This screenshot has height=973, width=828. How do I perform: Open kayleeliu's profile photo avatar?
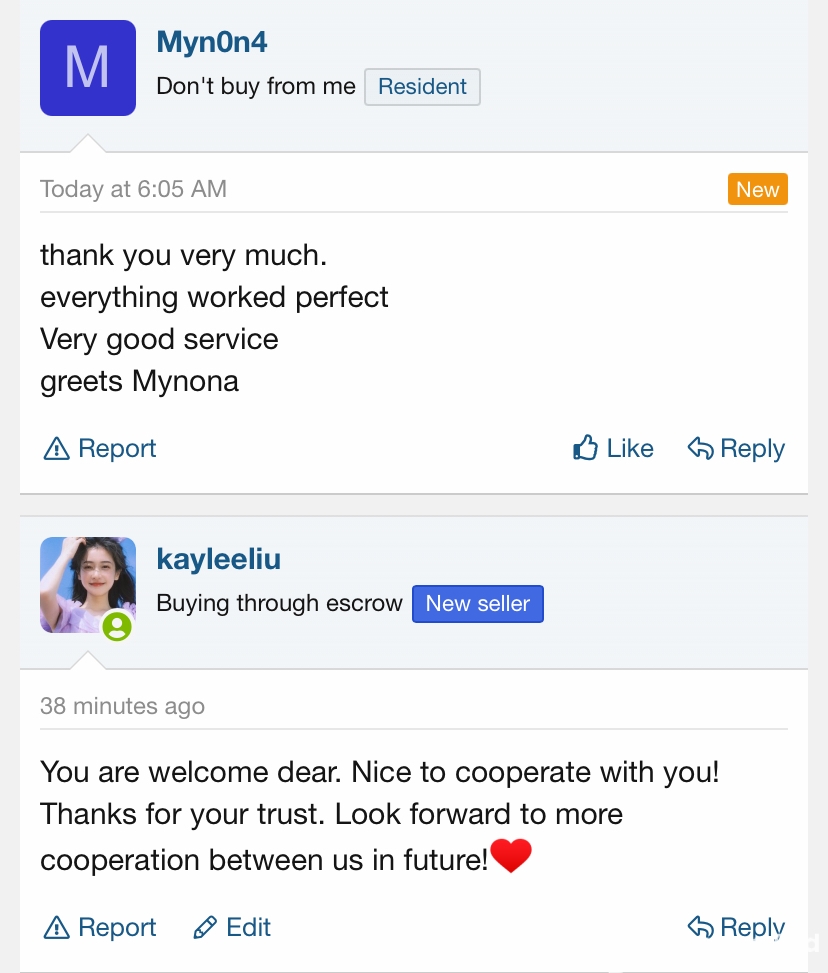[x=88, y=585]
